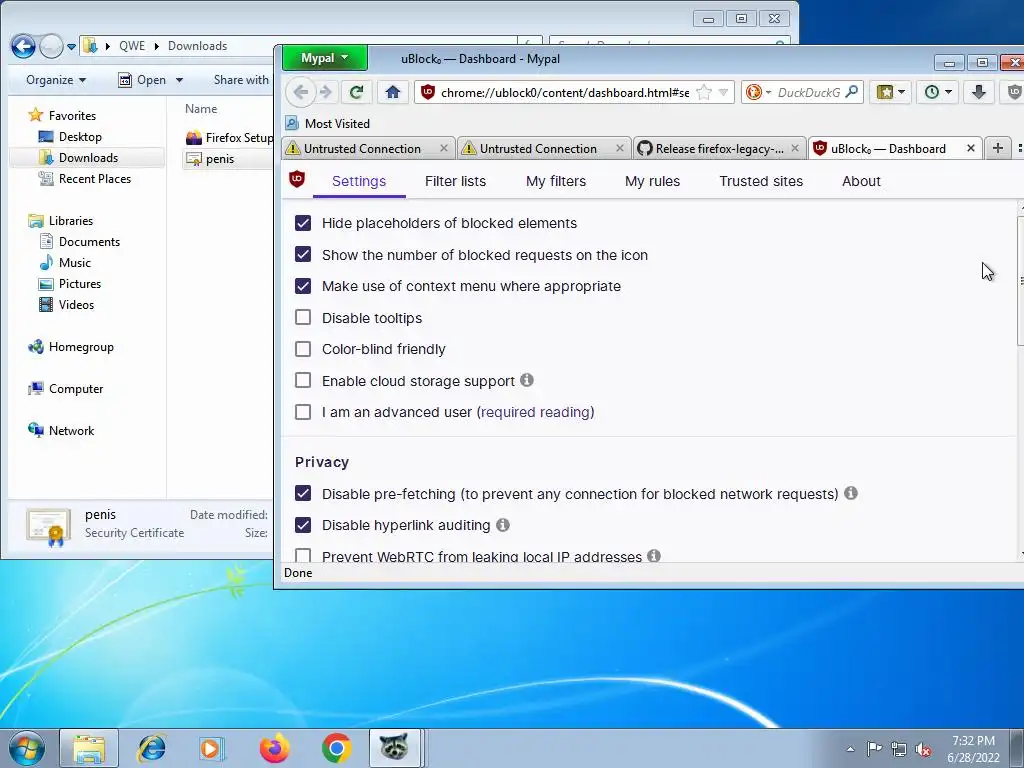
Task: Click info icon beside Prevent WebRTC leaking
Action: tap(654, 555)
